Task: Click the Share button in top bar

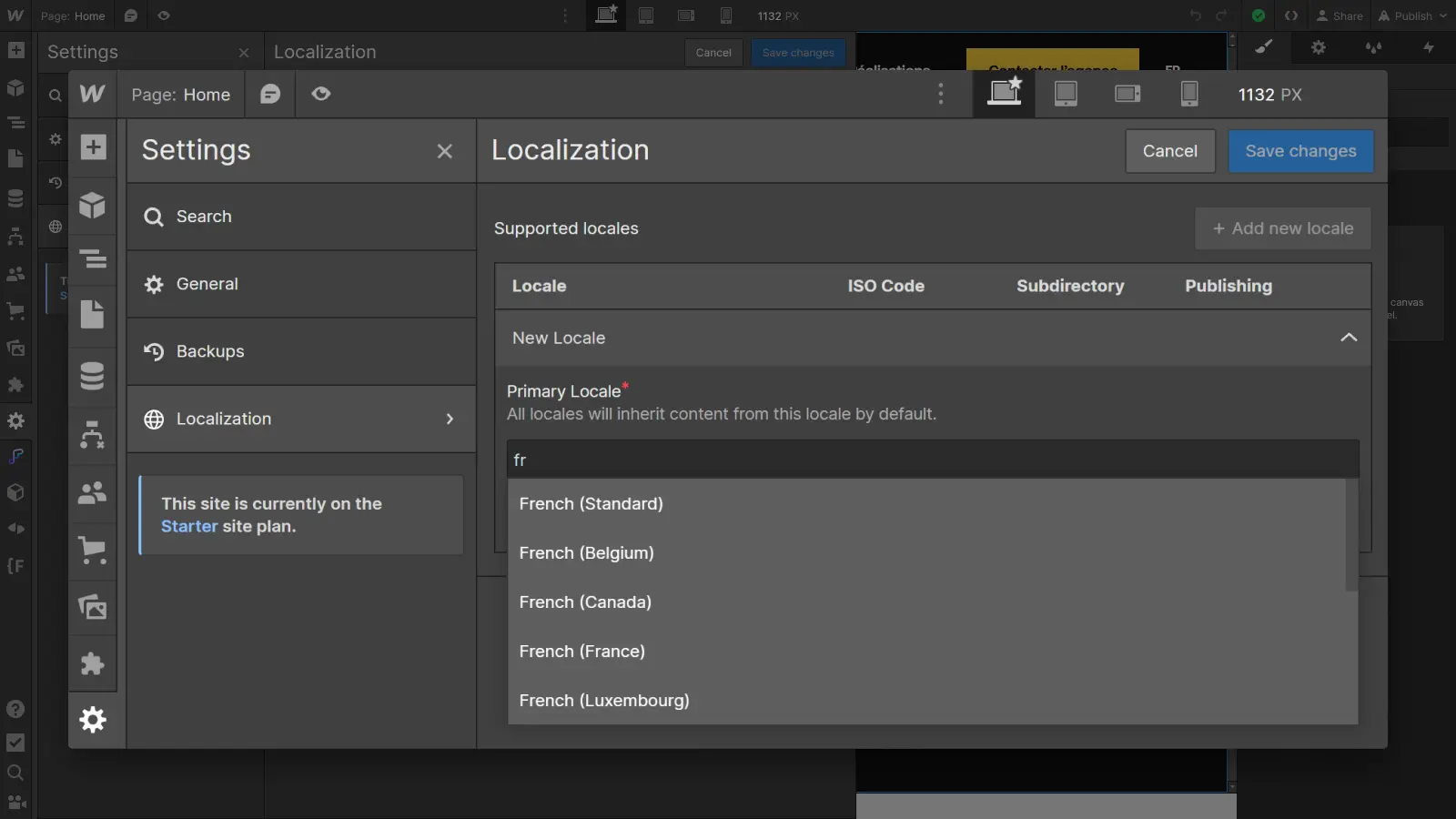Action: pos(1340,15)
